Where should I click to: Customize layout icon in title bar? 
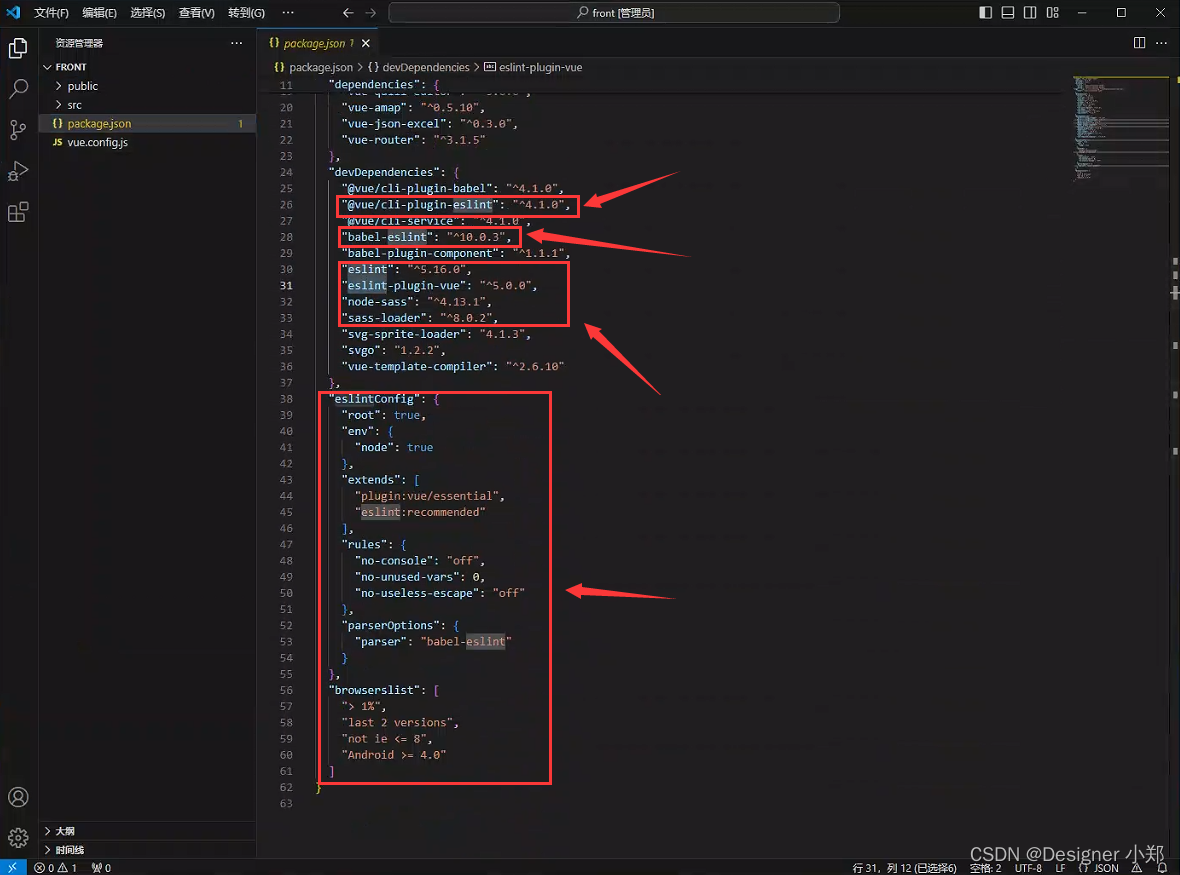(x=1053, y=13)
